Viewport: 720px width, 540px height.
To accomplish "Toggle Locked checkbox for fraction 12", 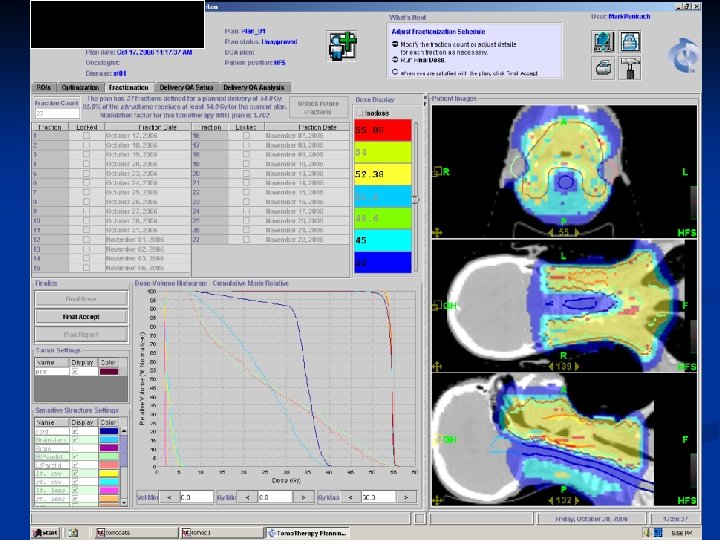I will pyautogui.click(x=86, y=240).
